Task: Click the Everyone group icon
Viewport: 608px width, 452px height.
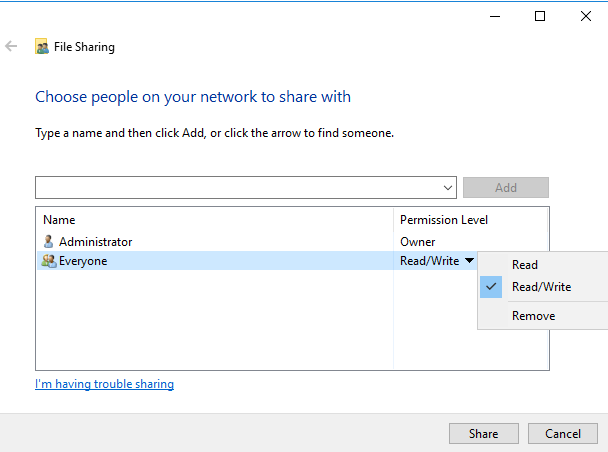Action: pyautogui.click(x=49, y=261)
